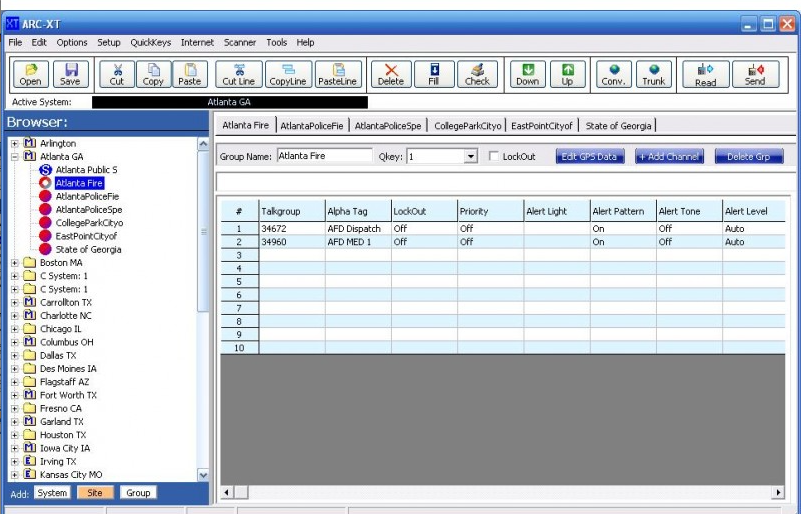This screenshot has width=801, height=514.
Task: Open the Help menu
Action: pyautogui.click(x=305, y=42)
